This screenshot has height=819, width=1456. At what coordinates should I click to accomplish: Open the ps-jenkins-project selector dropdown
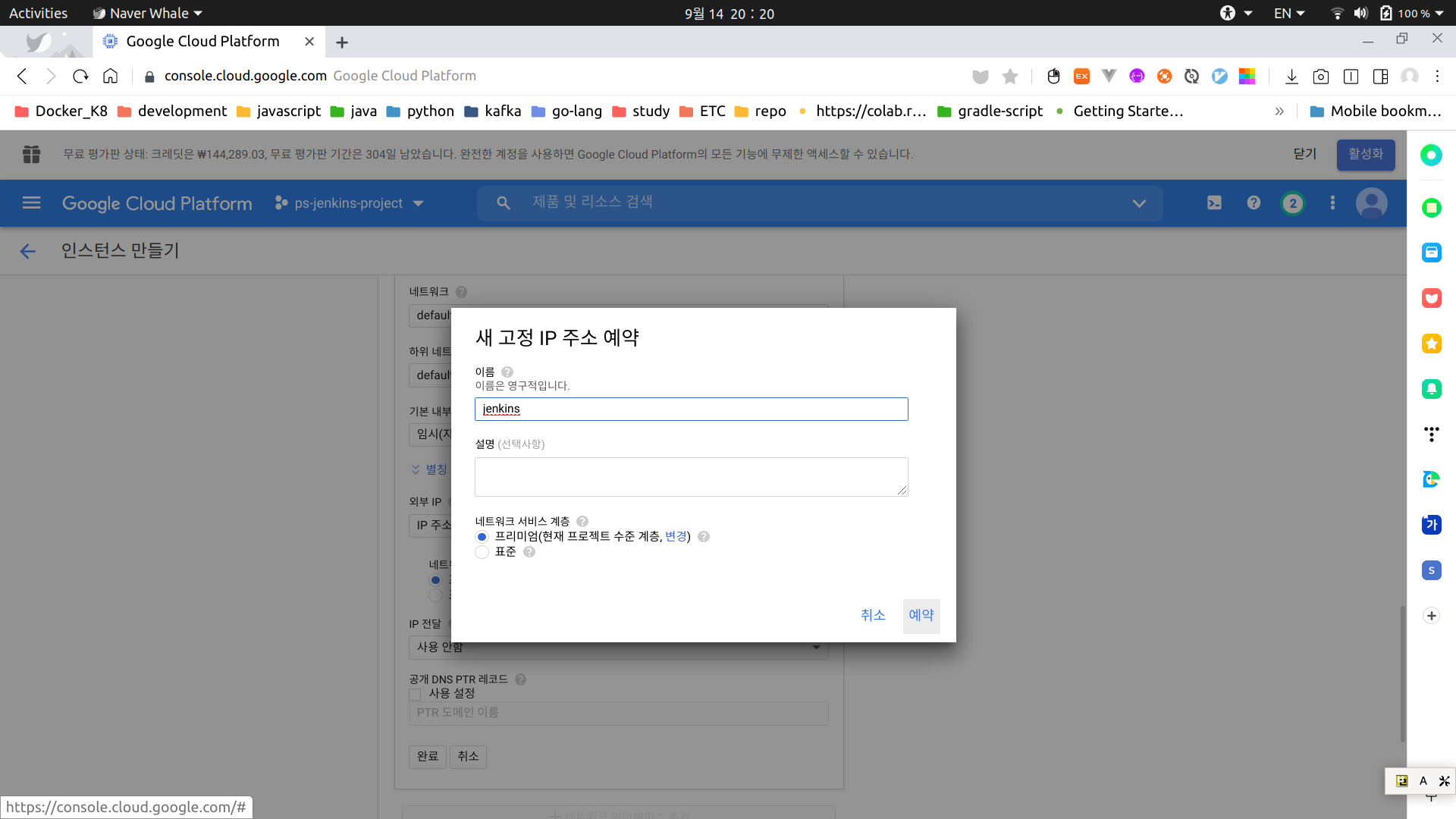(x=349, y=203)
